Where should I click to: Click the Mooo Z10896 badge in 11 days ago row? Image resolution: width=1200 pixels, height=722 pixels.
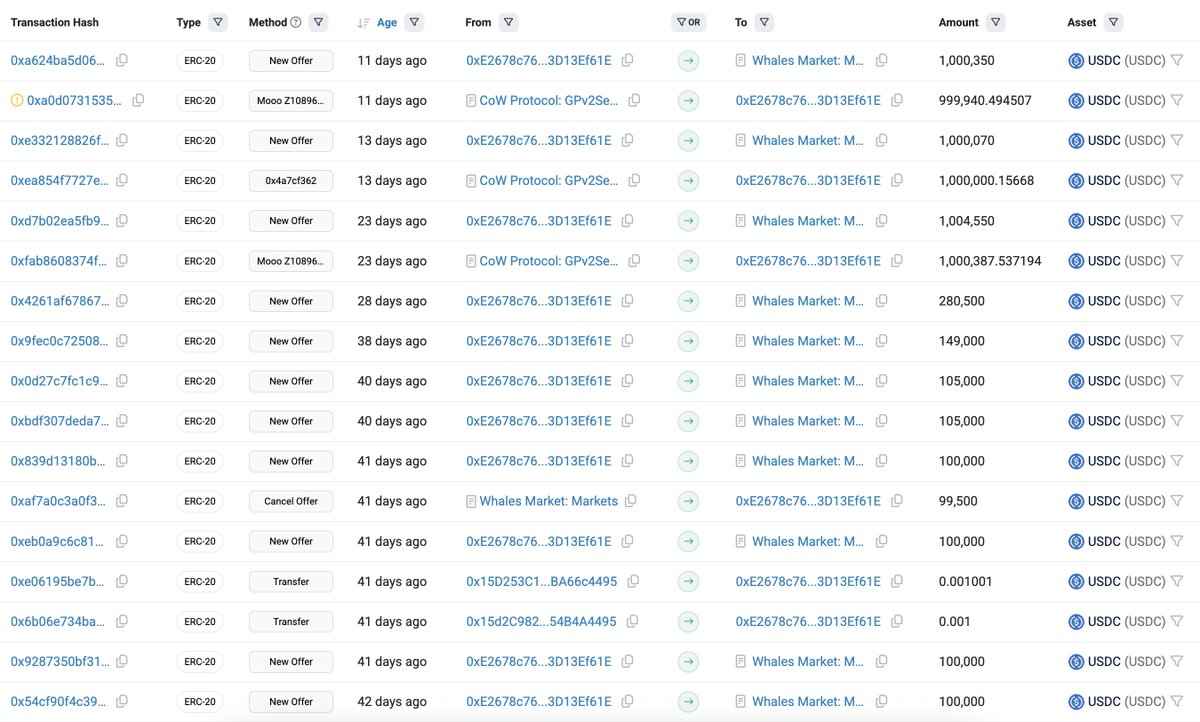[291, 101]
